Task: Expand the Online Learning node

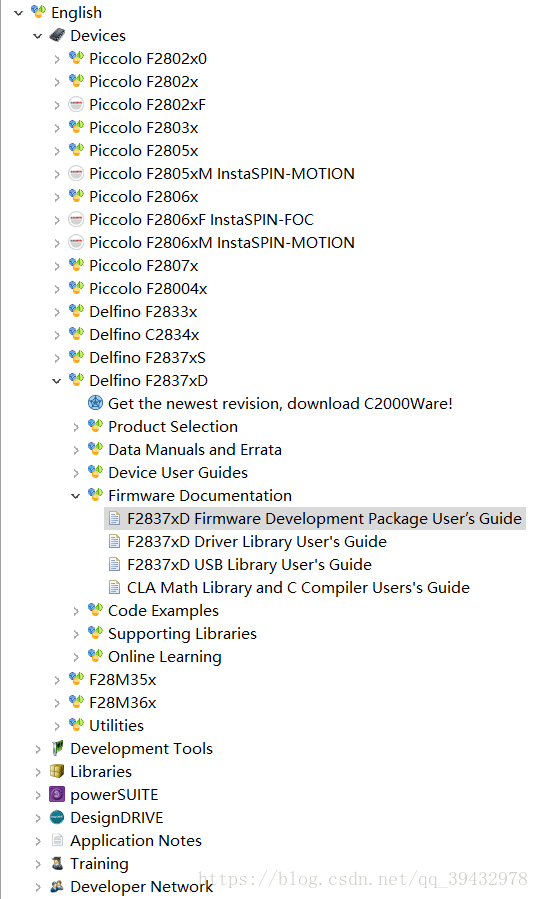Action: [x=76, y=657]
